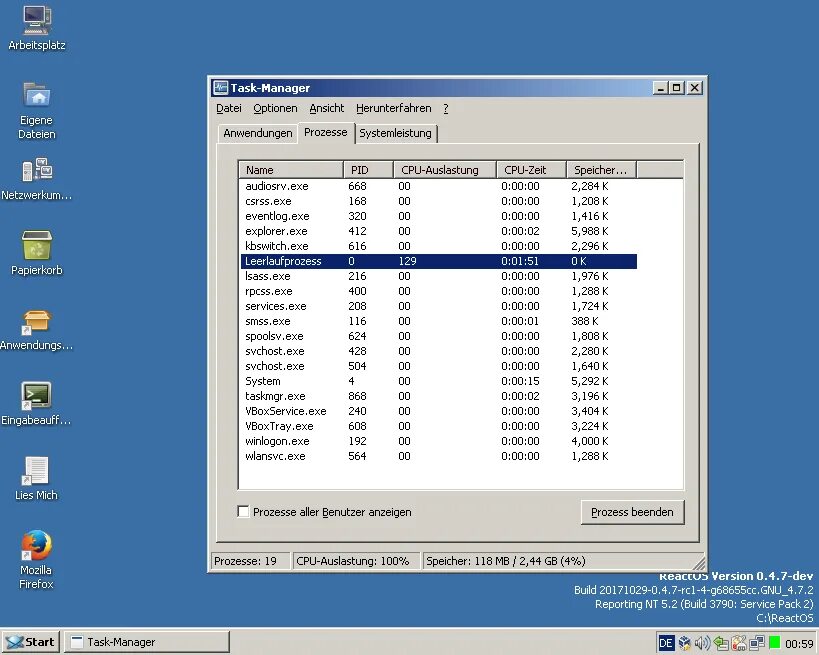The image size is (819, 655).
Task: Sort by the CPU-Auslastung column header
Action: (x=444, y=170)
